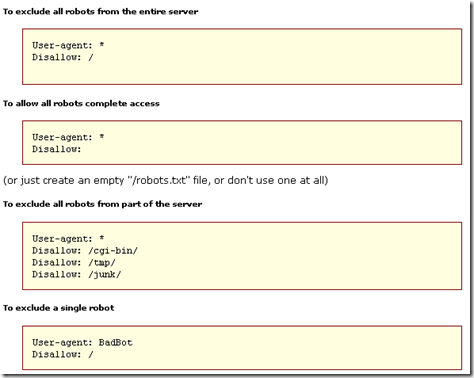
Task: Click 'Disallow: /' under User-agent: BadBot
Action: click(x=63, y=354)
